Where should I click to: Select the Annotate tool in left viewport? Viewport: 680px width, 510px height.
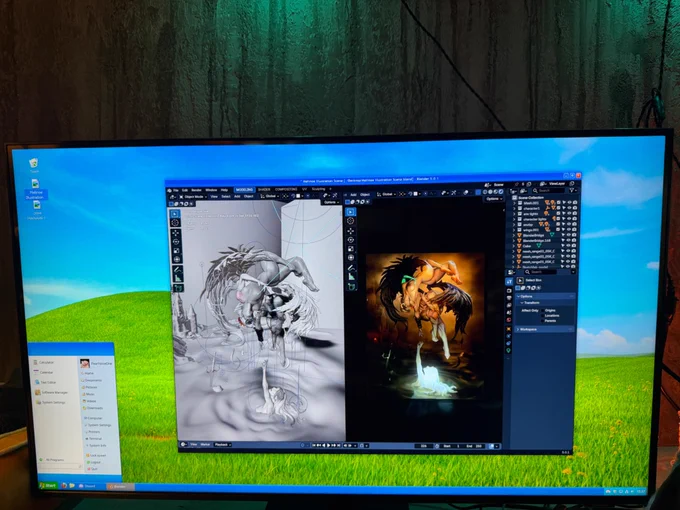177,270
